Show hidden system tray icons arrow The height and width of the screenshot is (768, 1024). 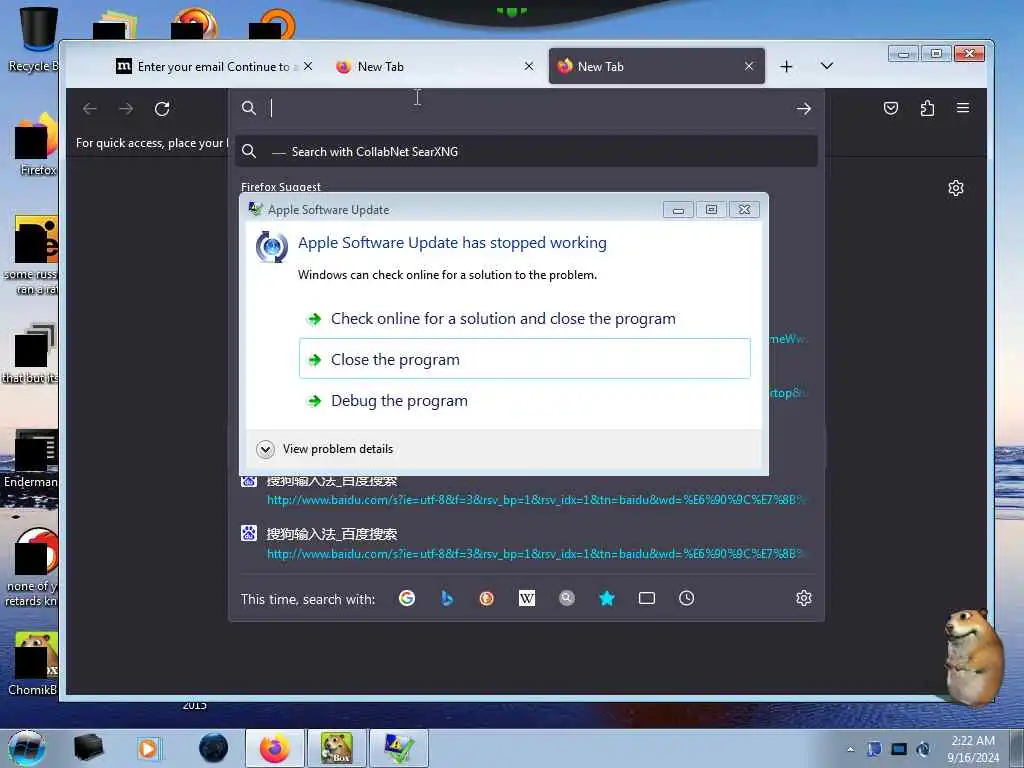[850, 749]
